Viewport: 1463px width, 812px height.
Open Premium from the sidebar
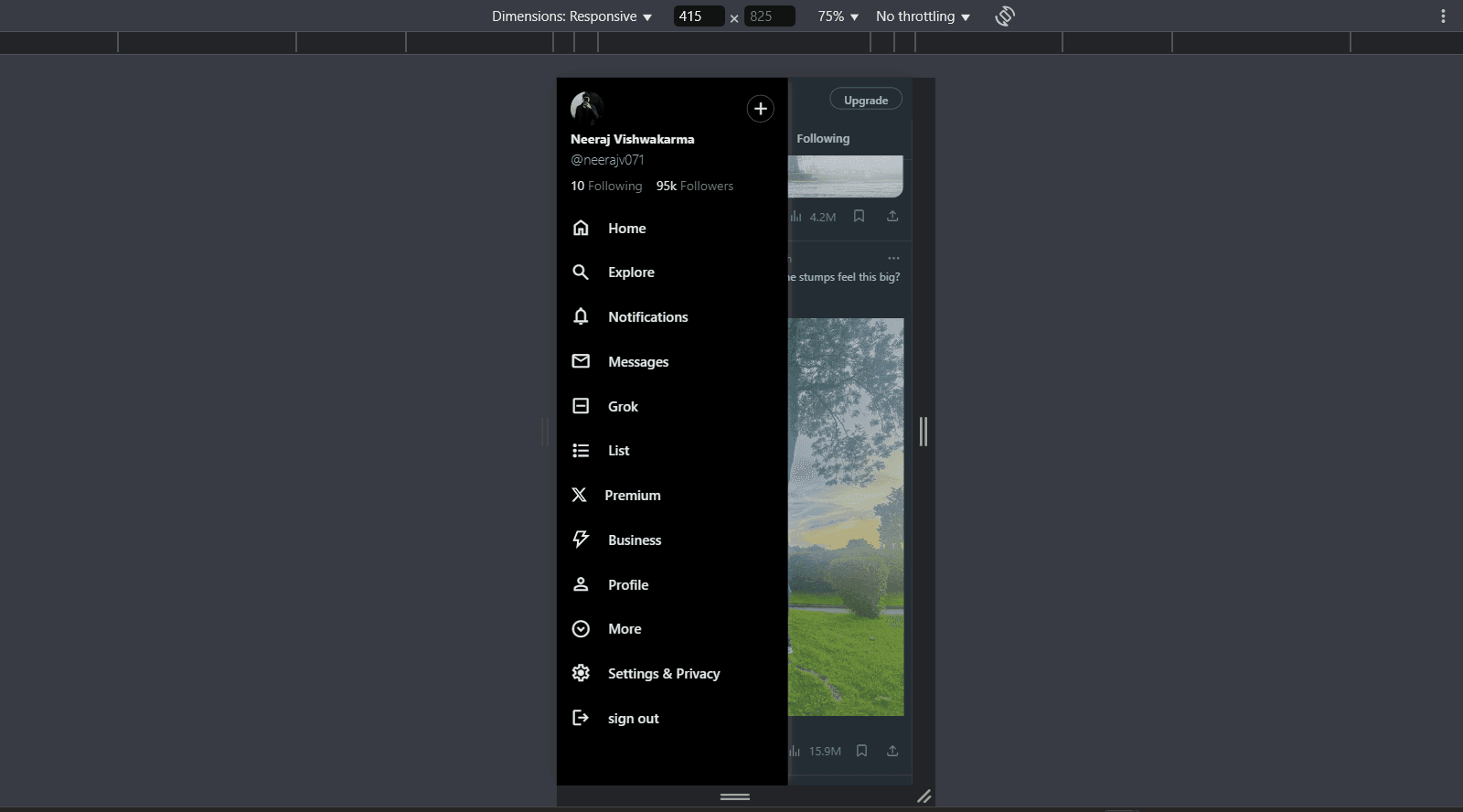pyautogui.click(x=633, y=496)
